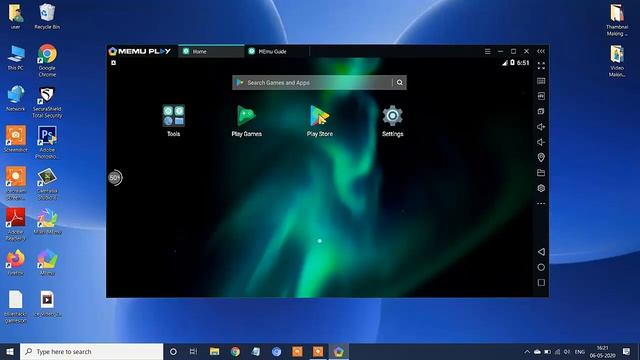Screen dimensions: 640x360
Task: Open MEmu settings gear in sidebar
Action: [x=541, y=188]
